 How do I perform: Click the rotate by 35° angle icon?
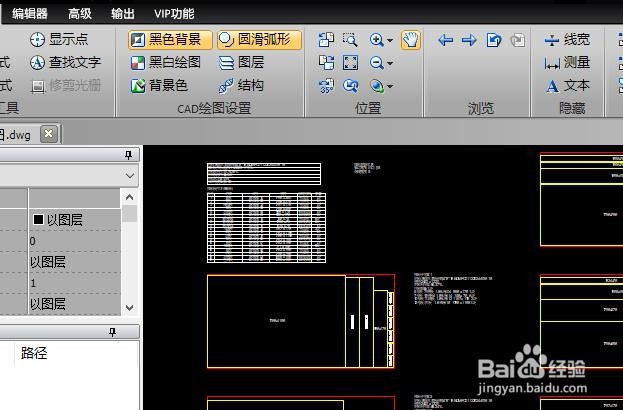click(326, 86)
